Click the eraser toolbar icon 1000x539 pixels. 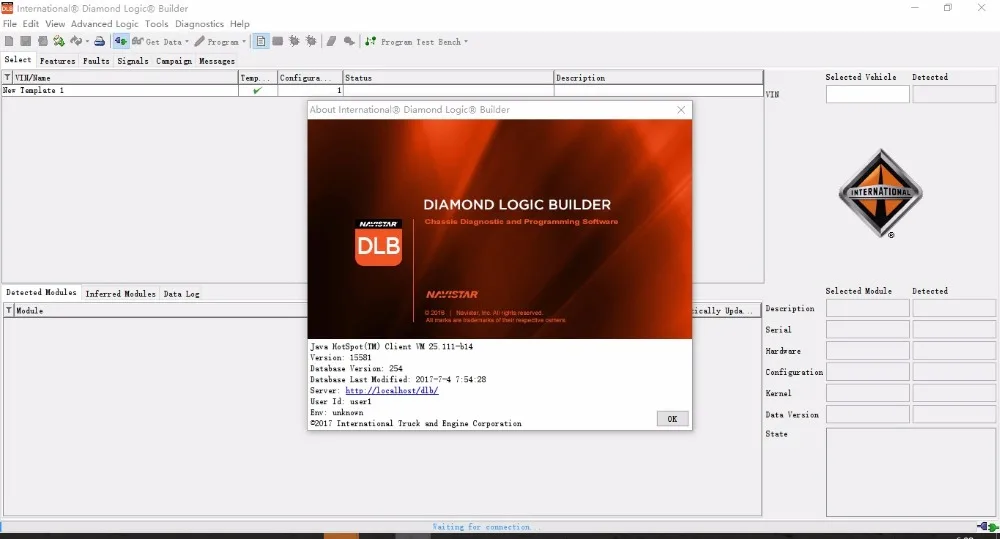coord(331,41)
